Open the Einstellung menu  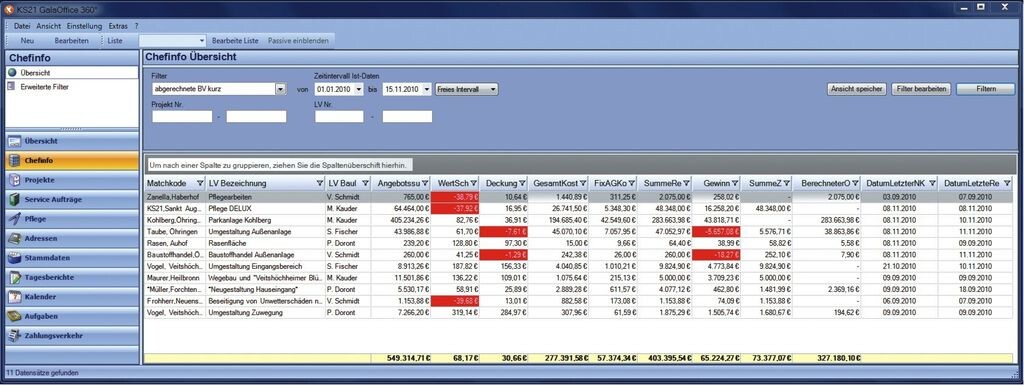tap(84, 26)
